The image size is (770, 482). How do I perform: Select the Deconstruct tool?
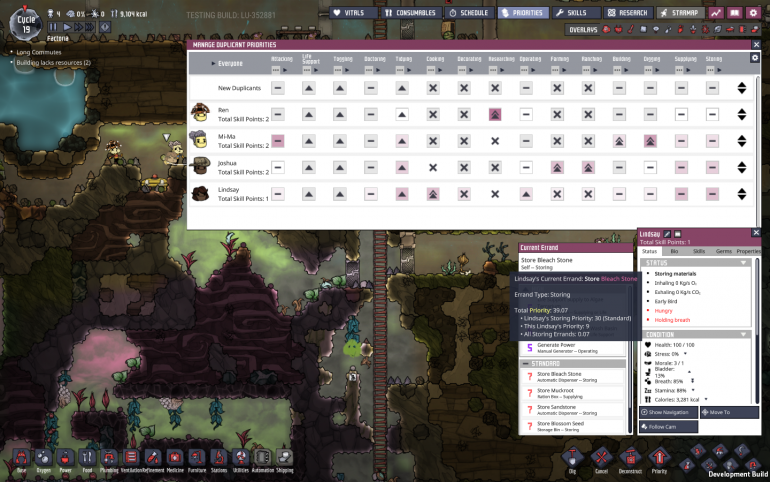[x=630, y=458]
